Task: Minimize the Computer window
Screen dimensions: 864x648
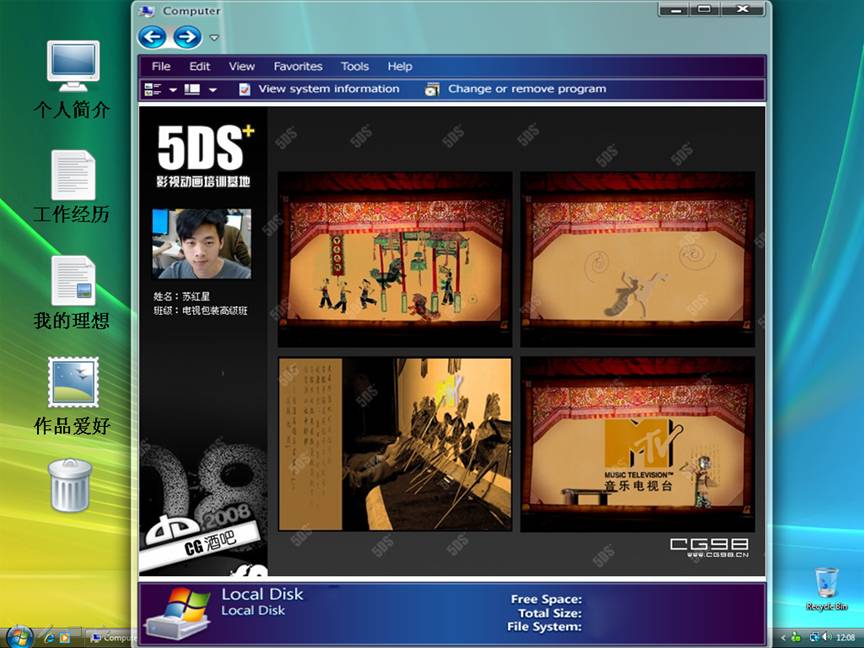Action: pos(676,9)
